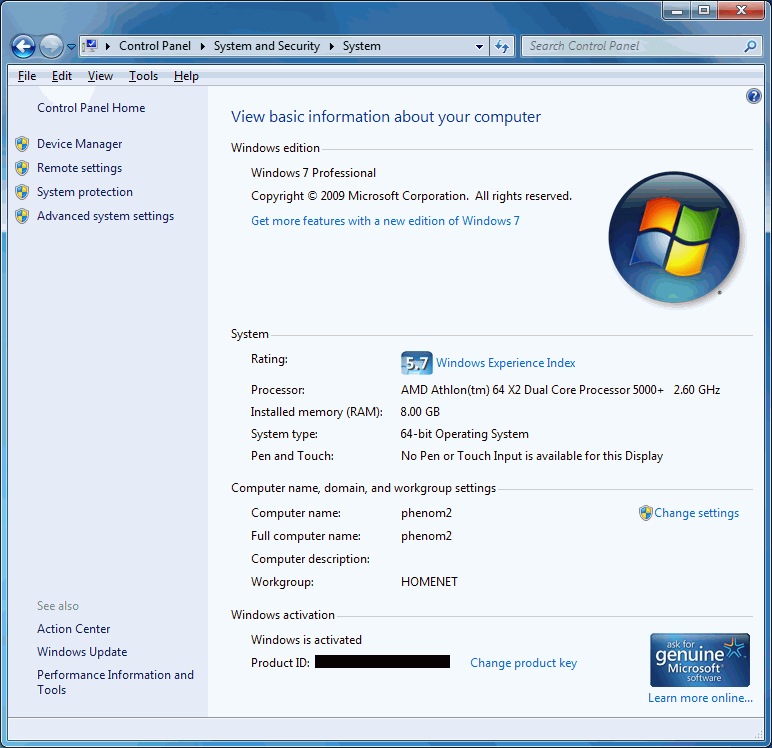Screen dimensions: 772x748
Task: Click the Back navigation arrow
Action: pyautogui.click(x=23, y=47)
